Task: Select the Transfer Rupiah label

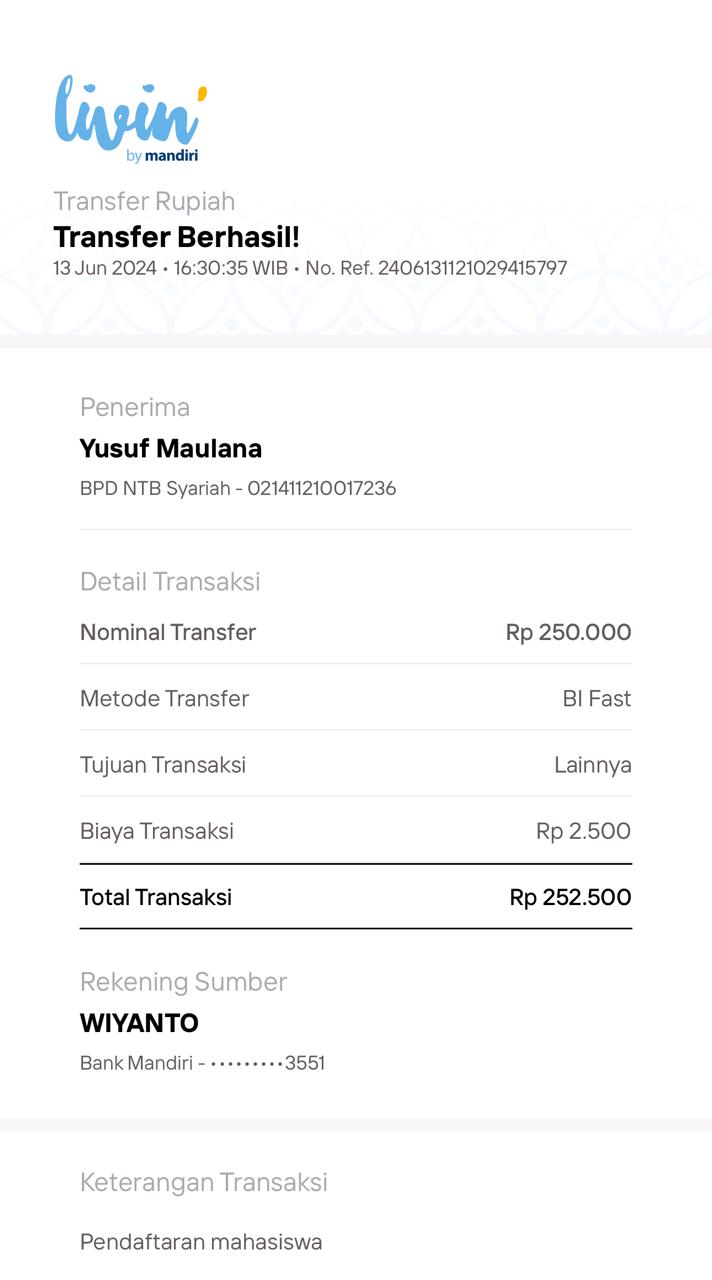Action: click(144, 201)
